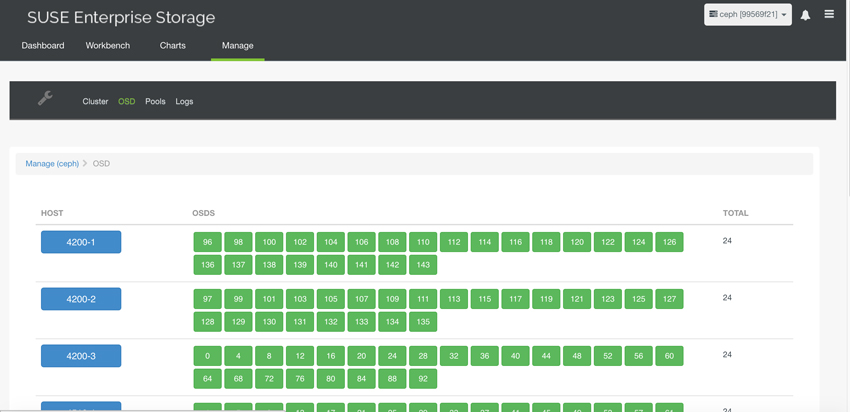850x412 pixels.
Task: Select OSD 131
Action: click(x=300, y=322)
